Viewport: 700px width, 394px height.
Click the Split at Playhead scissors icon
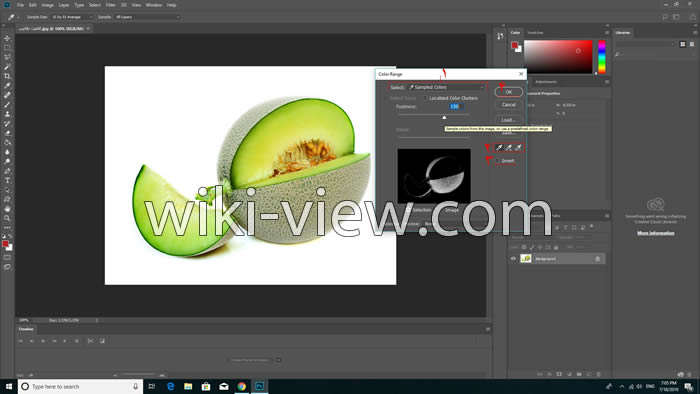tap(90, 340)
